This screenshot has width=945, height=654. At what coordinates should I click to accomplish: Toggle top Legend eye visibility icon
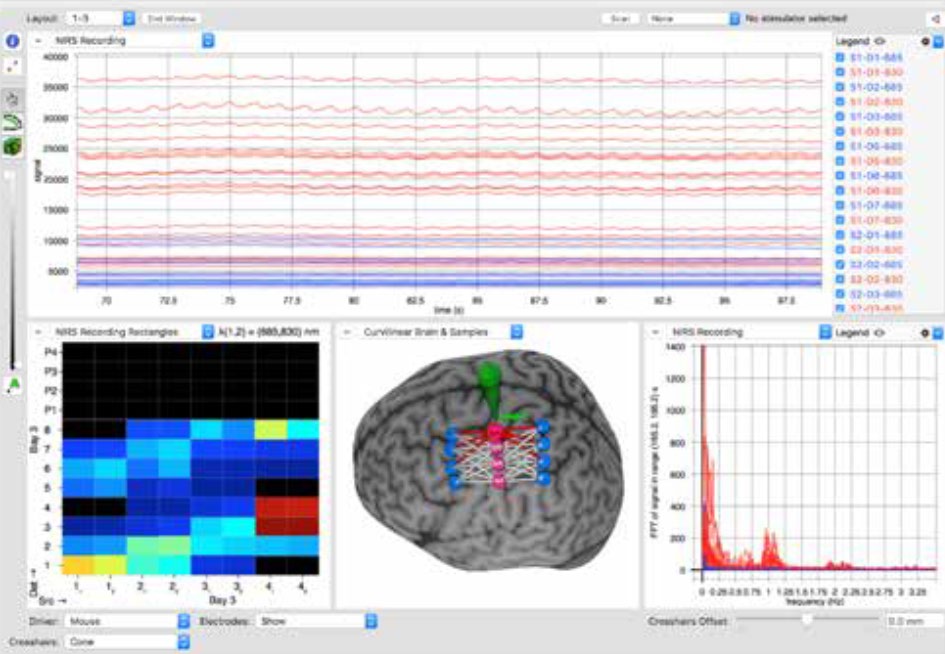[880, 42]
